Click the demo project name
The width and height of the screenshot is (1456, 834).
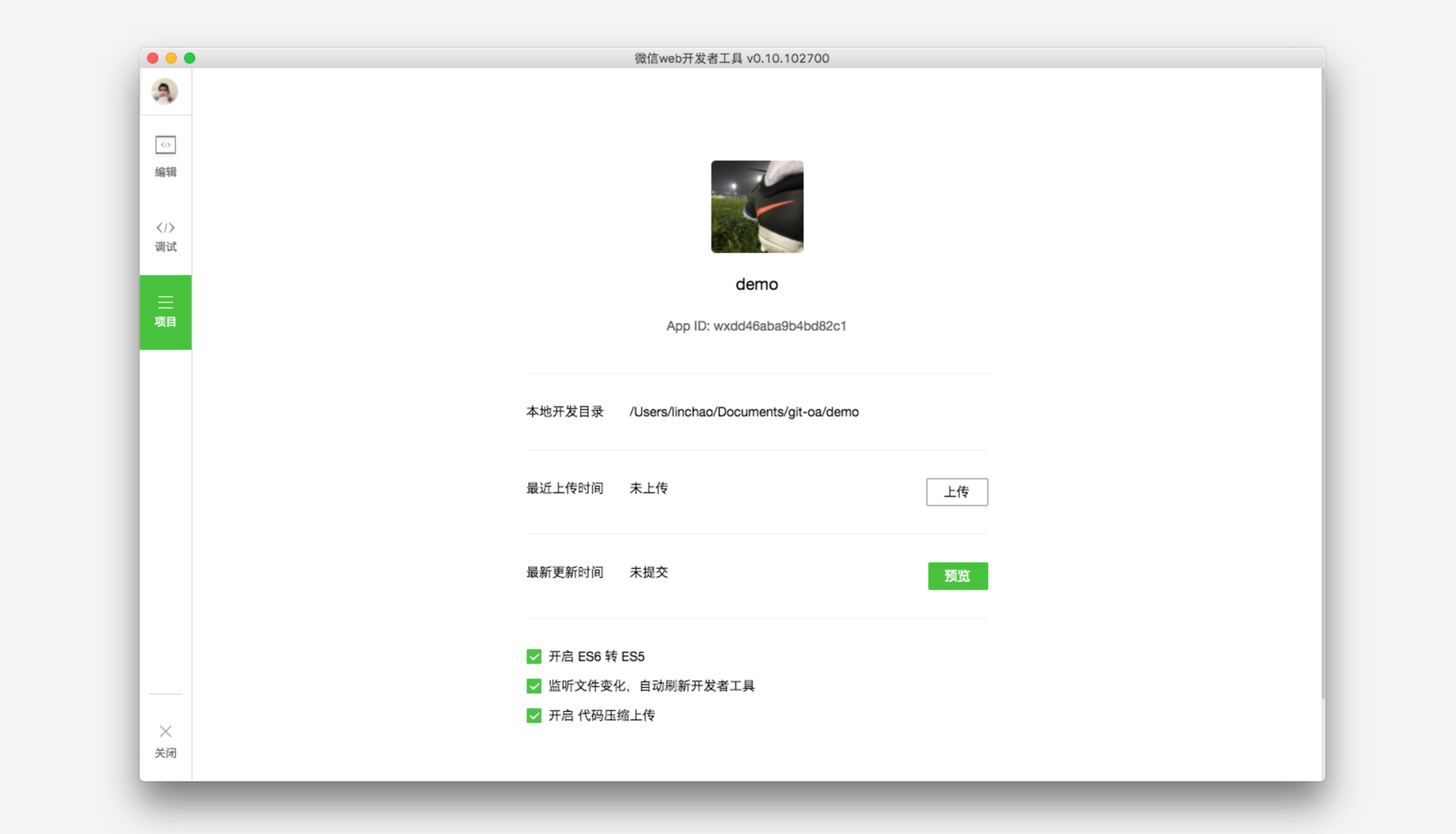(756, 284)
